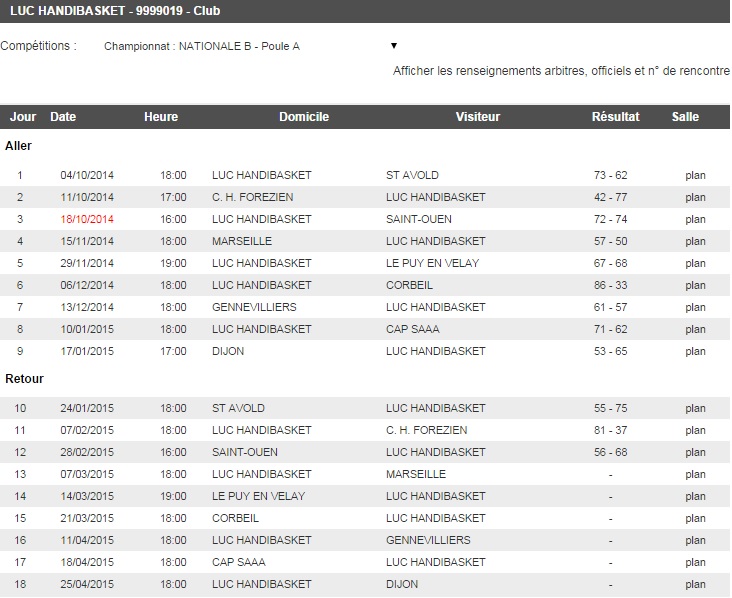The height and width of the screenshot is (598, 732).
Task: Open plan link for 28/02/2015 match
Action: [695, 452]
